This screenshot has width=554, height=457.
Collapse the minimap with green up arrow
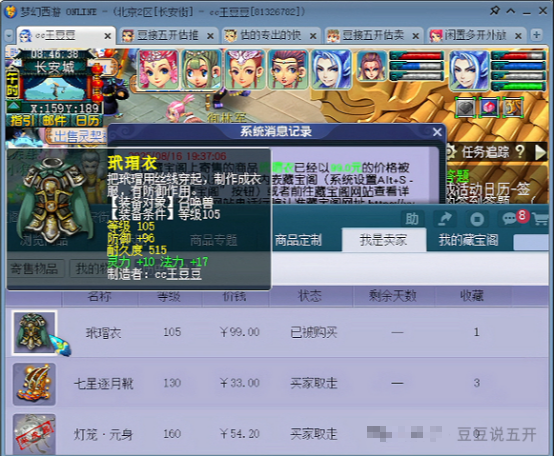click(x=13, y=106)
